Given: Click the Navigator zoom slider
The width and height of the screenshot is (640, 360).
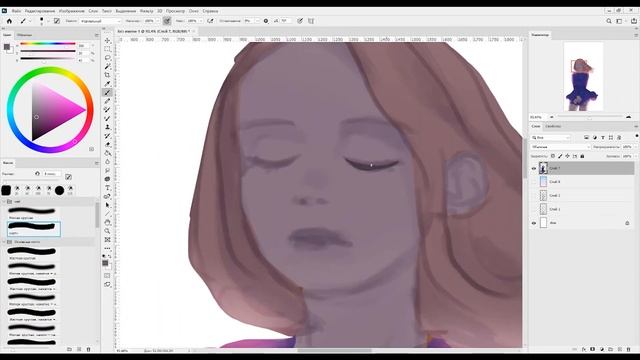Looking at the screenshot, I should 590,117.
